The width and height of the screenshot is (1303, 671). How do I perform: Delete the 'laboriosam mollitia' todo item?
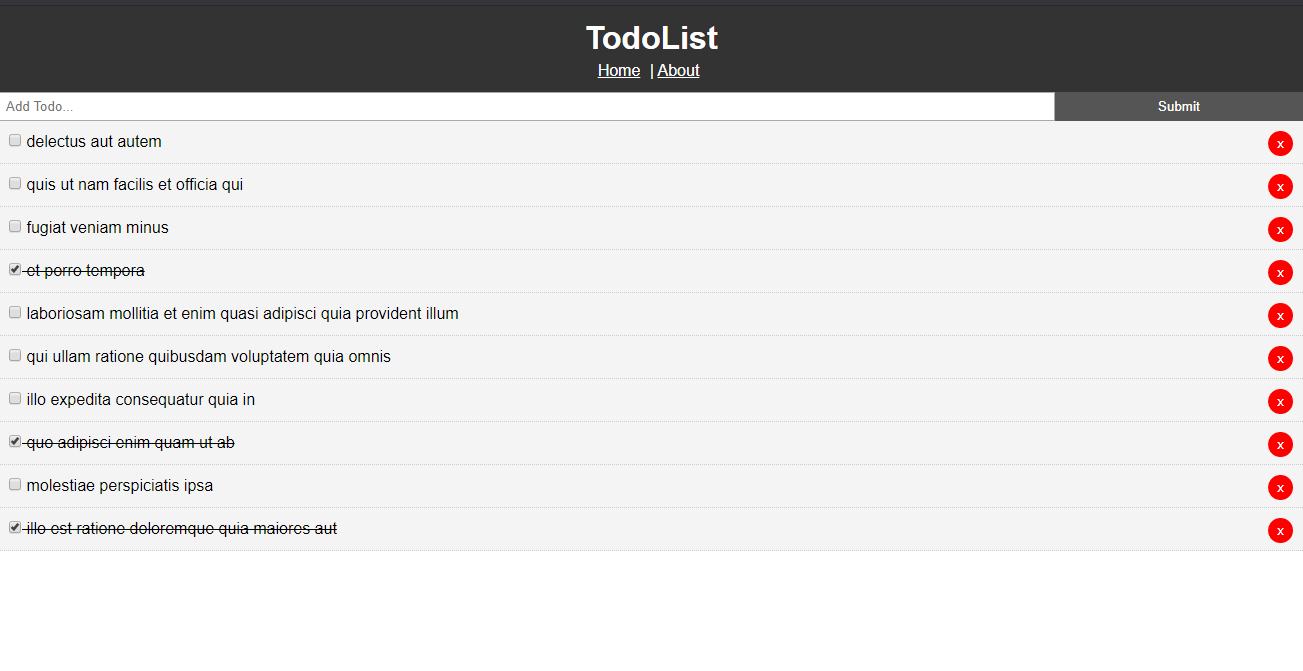tap(1280, 316)
